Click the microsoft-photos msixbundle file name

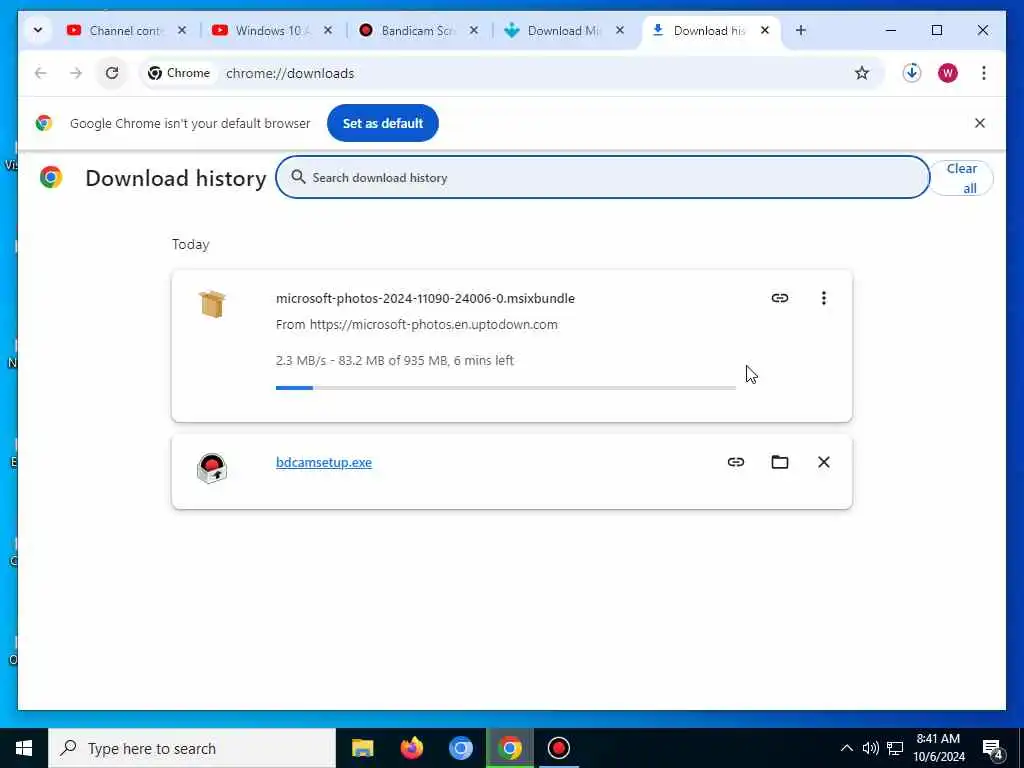pyautogui.click(x=425, y=298)
